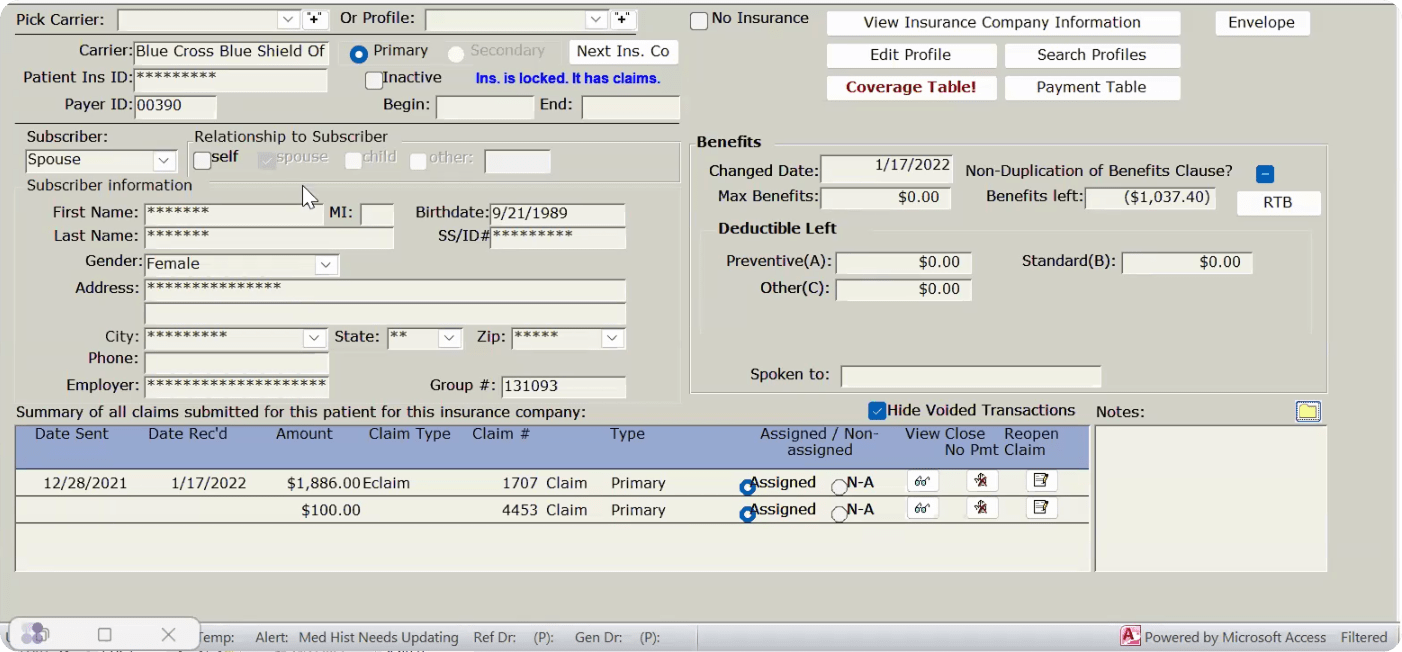
Task: View claim 4453 using the glasses icon
Action: pyautogui.click(x=922, y=508)
